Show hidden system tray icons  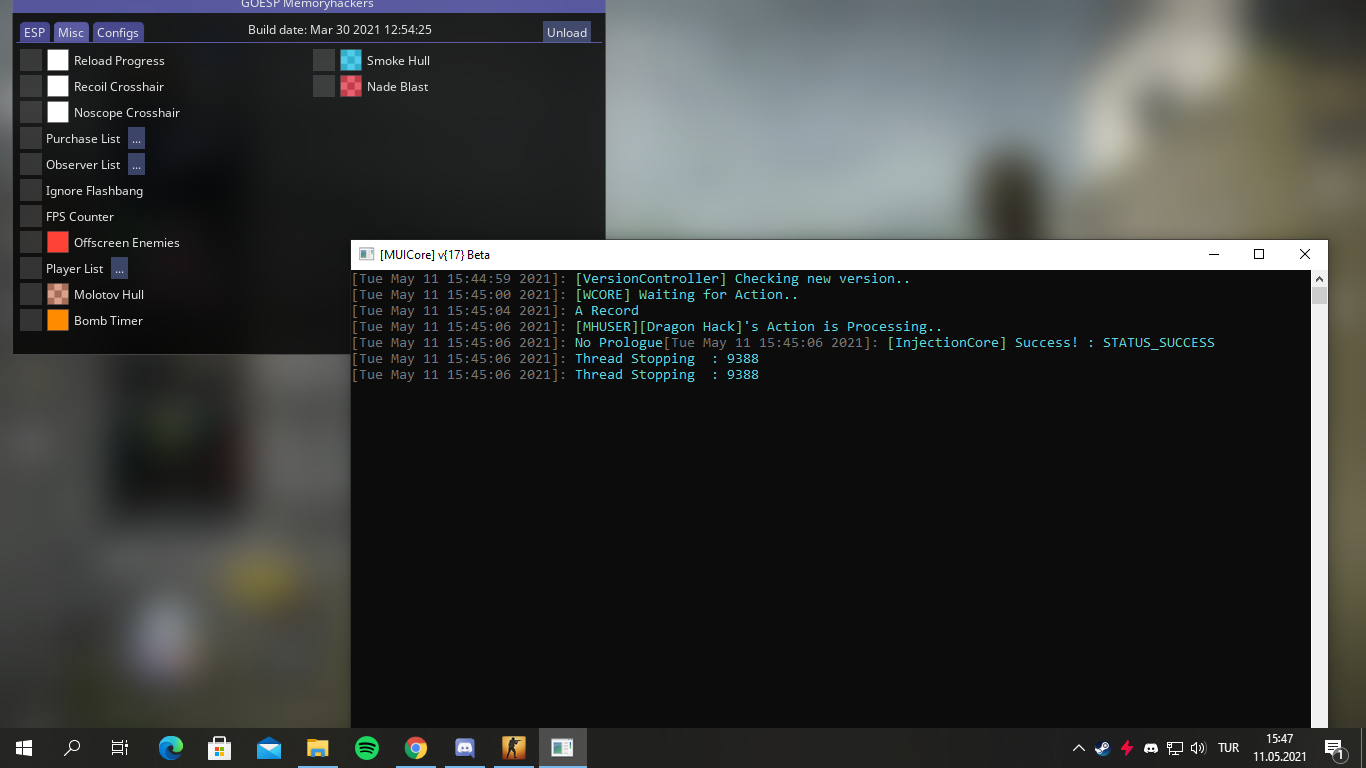tap(1079, 748)
